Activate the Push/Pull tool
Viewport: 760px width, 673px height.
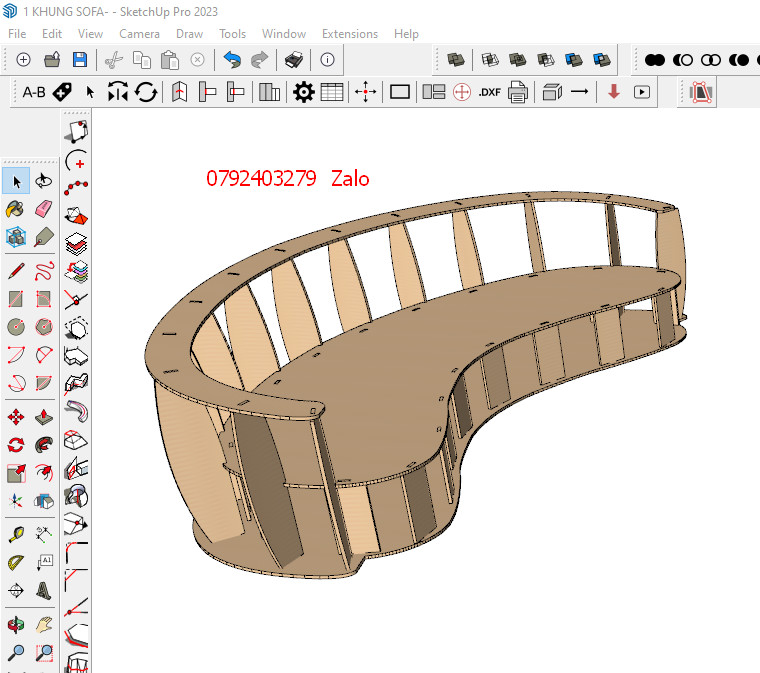pos(43,416)
